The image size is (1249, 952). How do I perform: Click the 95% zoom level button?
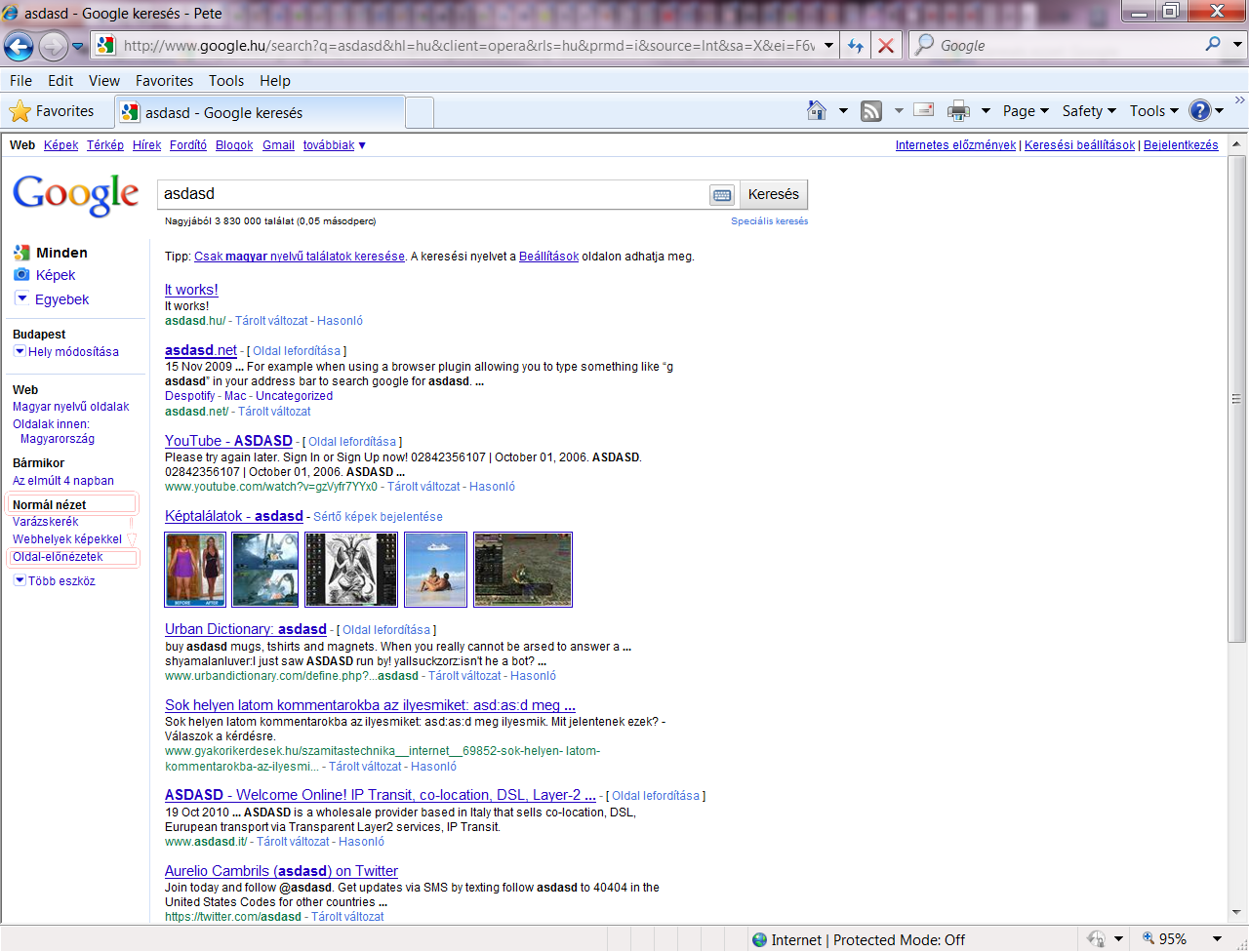1164,939
